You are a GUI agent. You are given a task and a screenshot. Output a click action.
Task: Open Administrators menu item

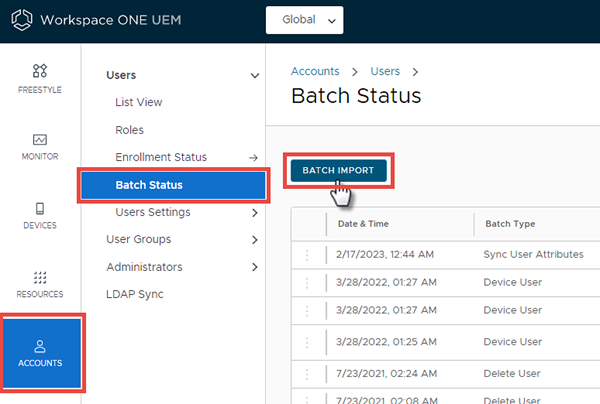(x=145, y=267)
